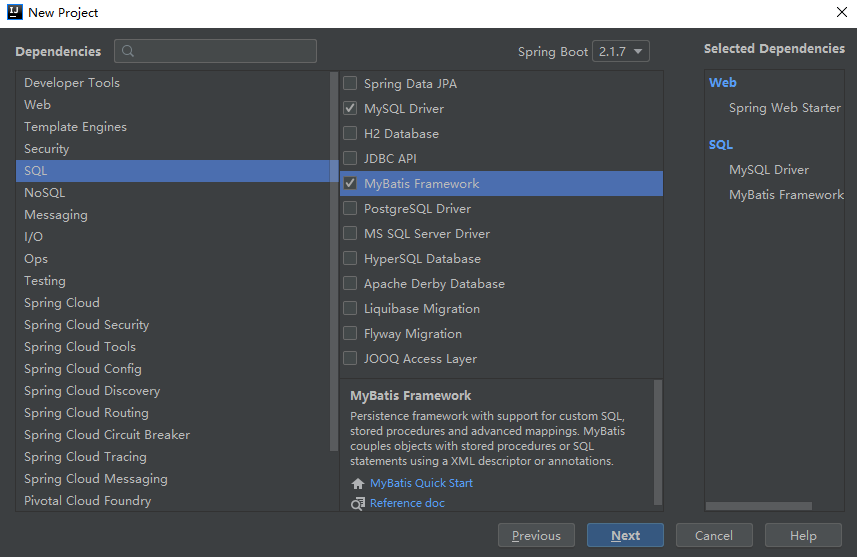857x557 pixels.
Task: Uncheck the MySQL Driver checkbox
Action: (x=350, y=108)
